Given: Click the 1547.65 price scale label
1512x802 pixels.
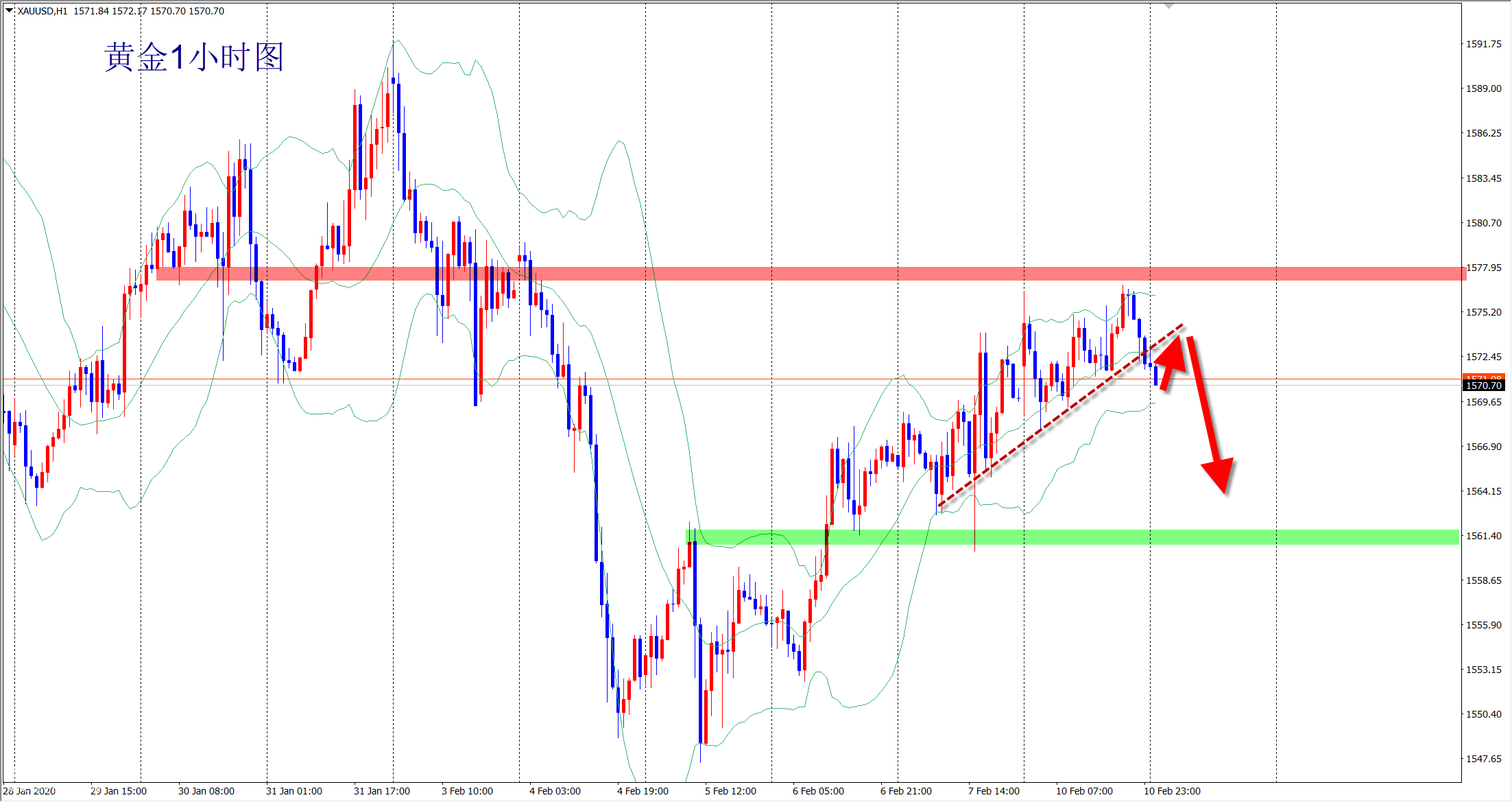Looking at the screenshot, I should tap(1483, 759).
